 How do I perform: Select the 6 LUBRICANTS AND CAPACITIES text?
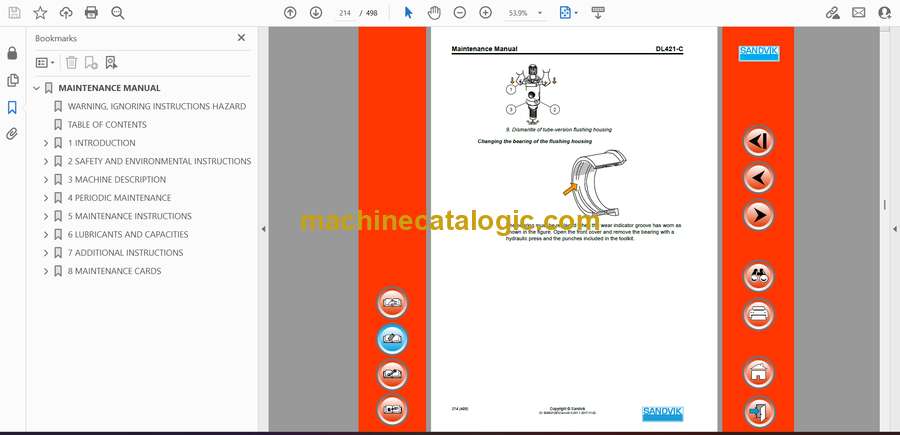127,234
